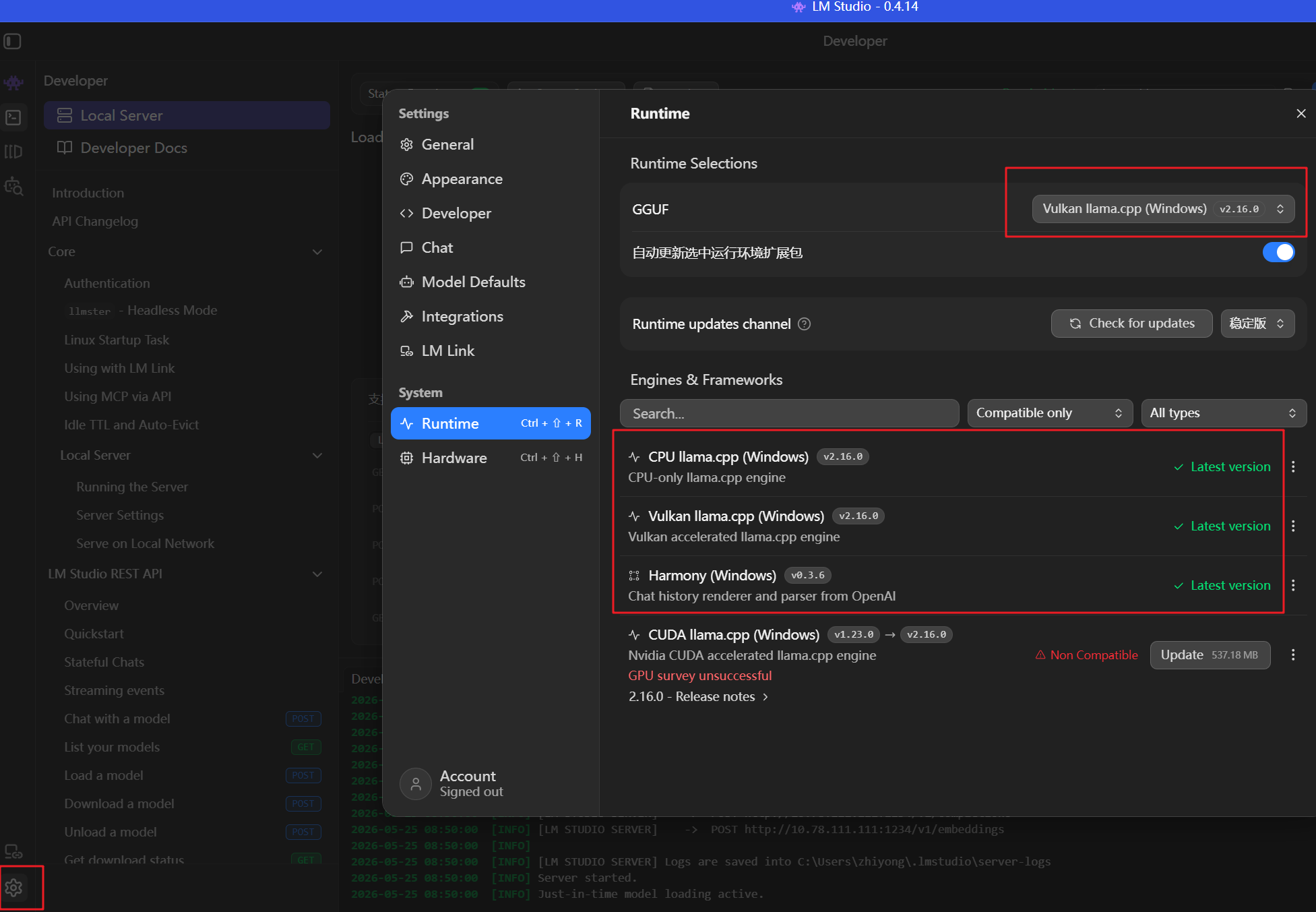
Task: Focus the Engines & Frameworks search field
Action: tap(789, 413)
